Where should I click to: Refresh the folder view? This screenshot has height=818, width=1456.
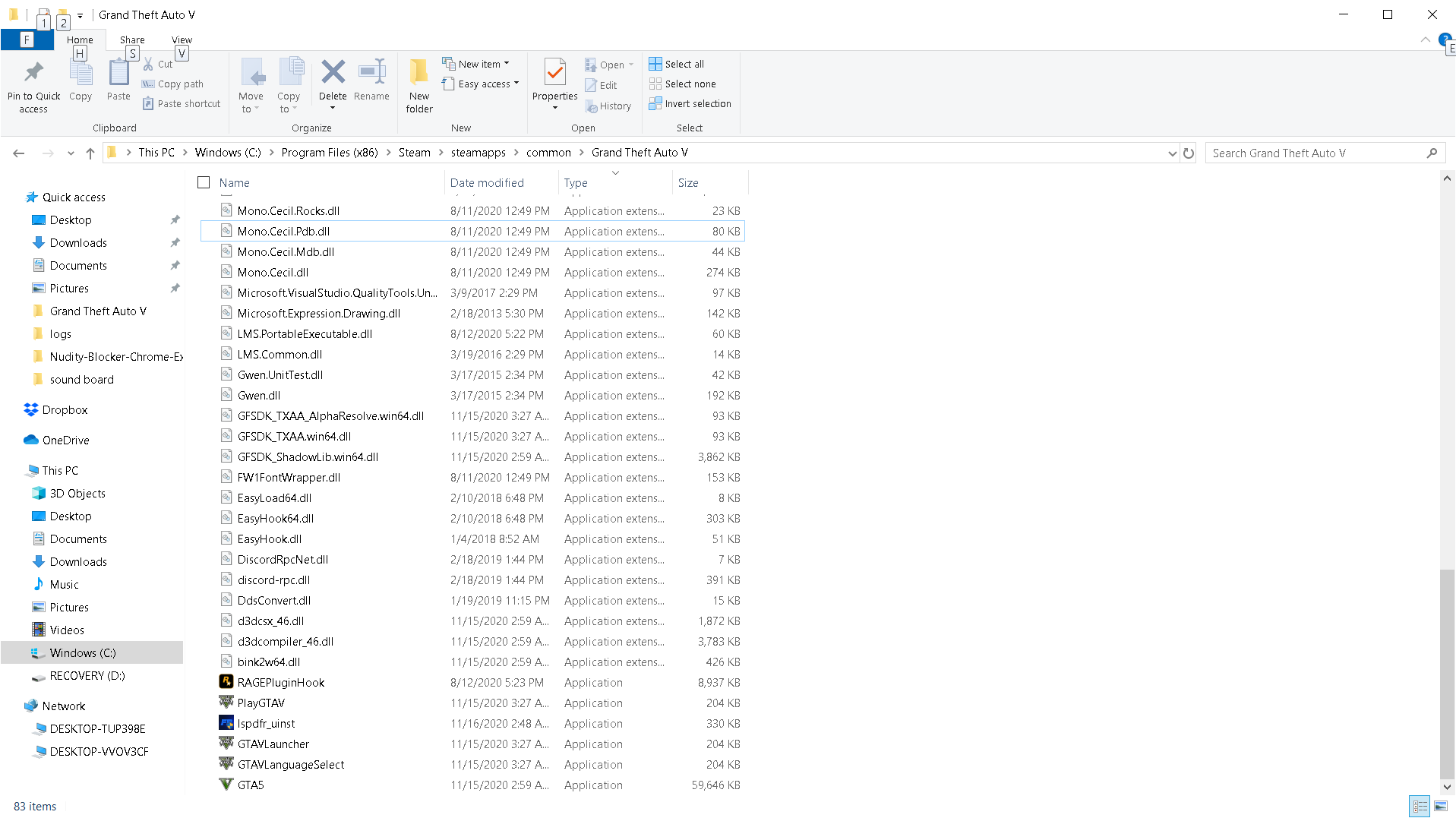[x=1189, y=153]
